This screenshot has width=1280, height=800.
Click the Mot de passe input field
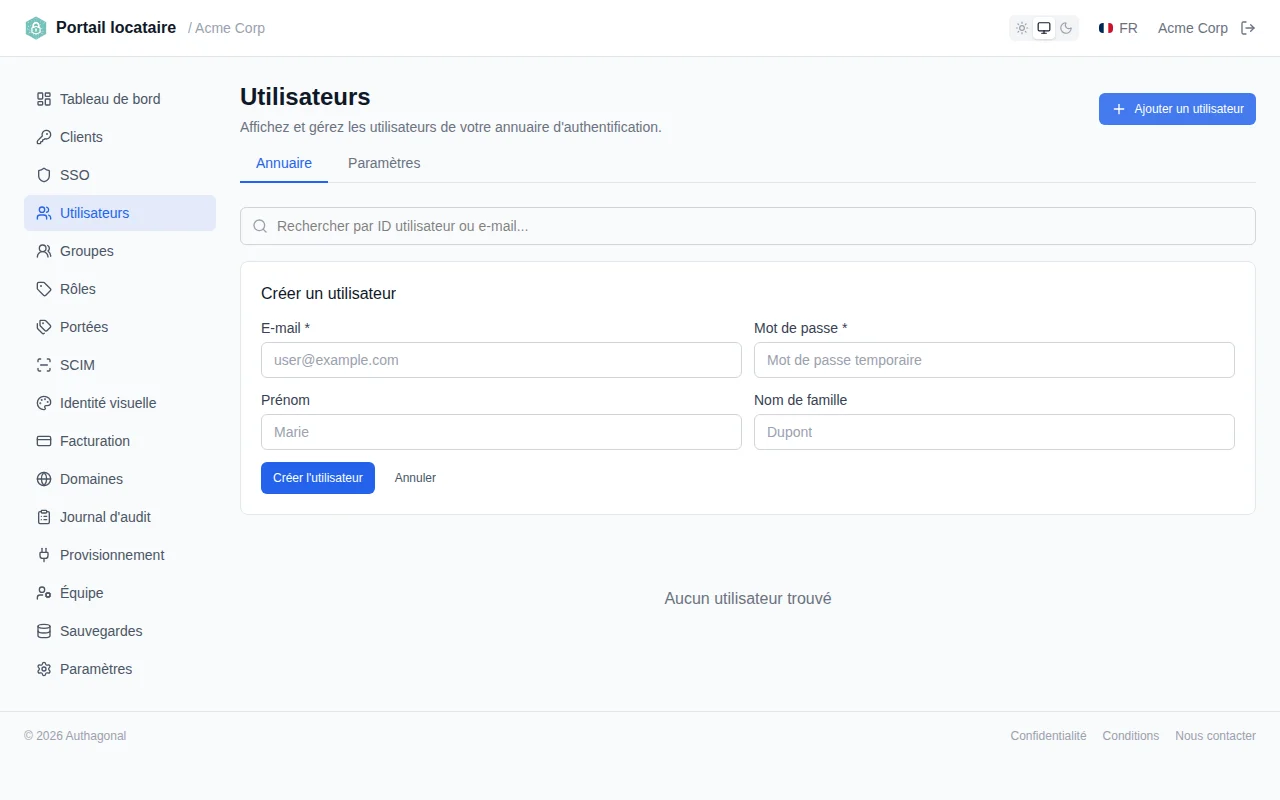click(x=994, y=360)
